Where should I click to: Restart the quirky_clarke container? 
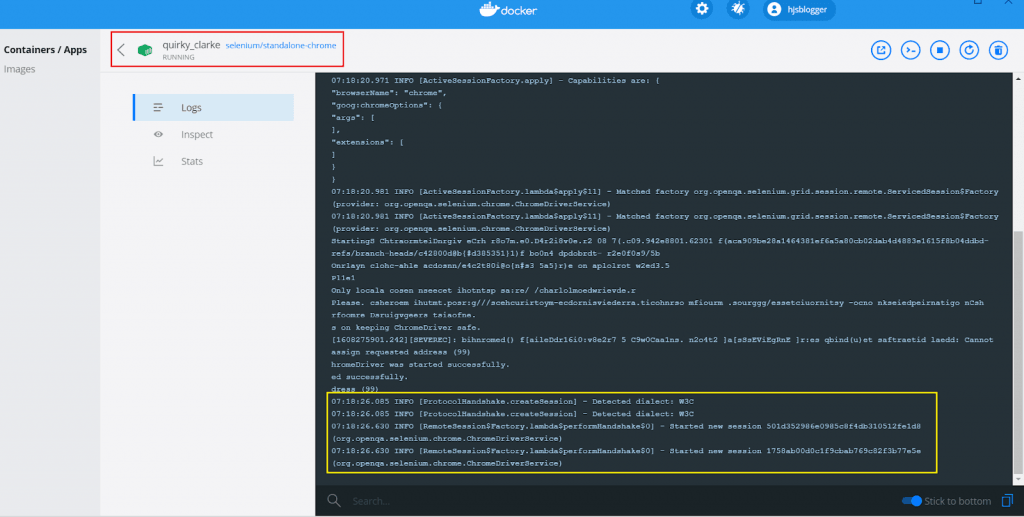point(969,50)
